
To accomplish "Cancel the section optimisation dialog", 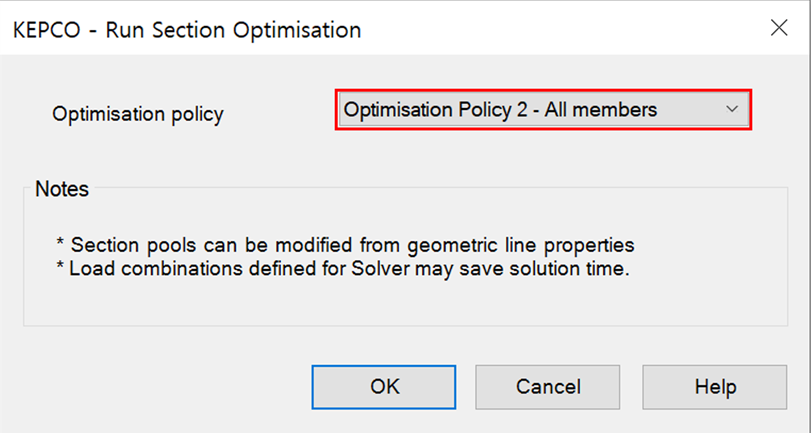I will [547, 386].
